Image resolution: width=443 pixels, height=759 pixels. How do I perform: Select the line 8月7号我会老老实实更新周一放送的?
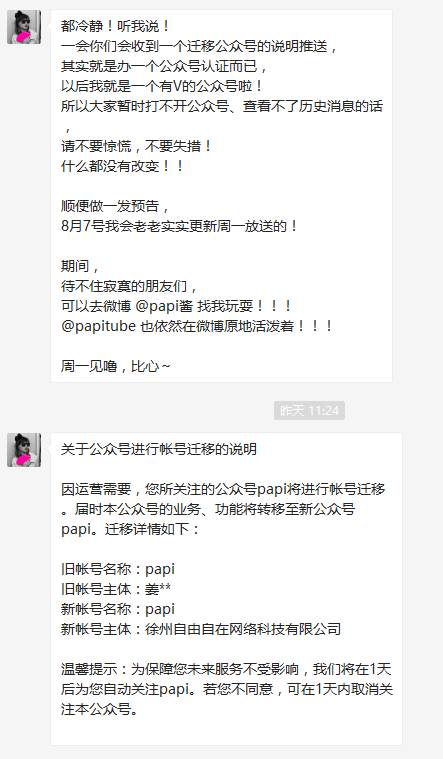179,226
